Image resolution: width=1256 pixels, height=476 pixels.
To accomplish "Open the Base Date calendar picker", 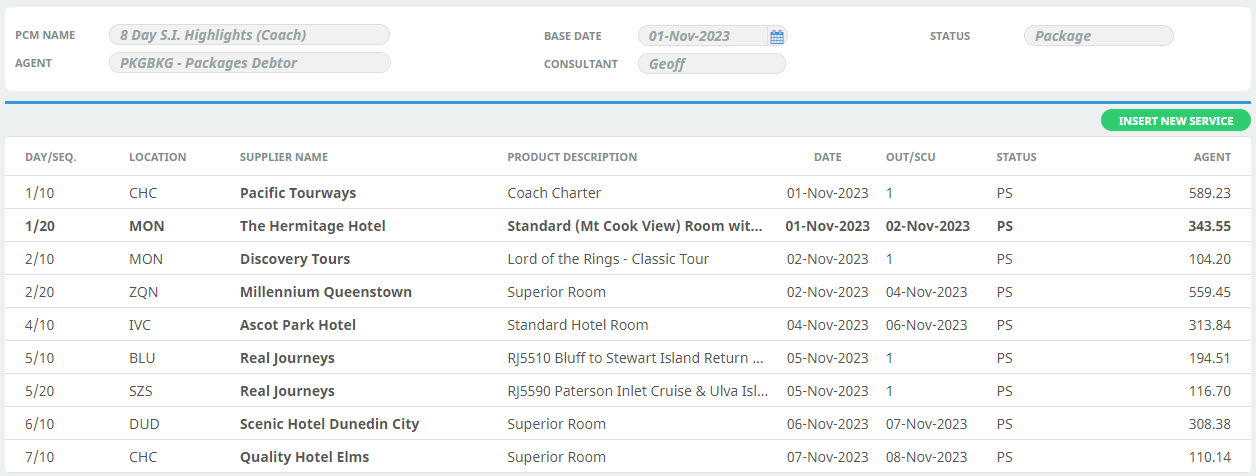I will [x=777, y=36].
